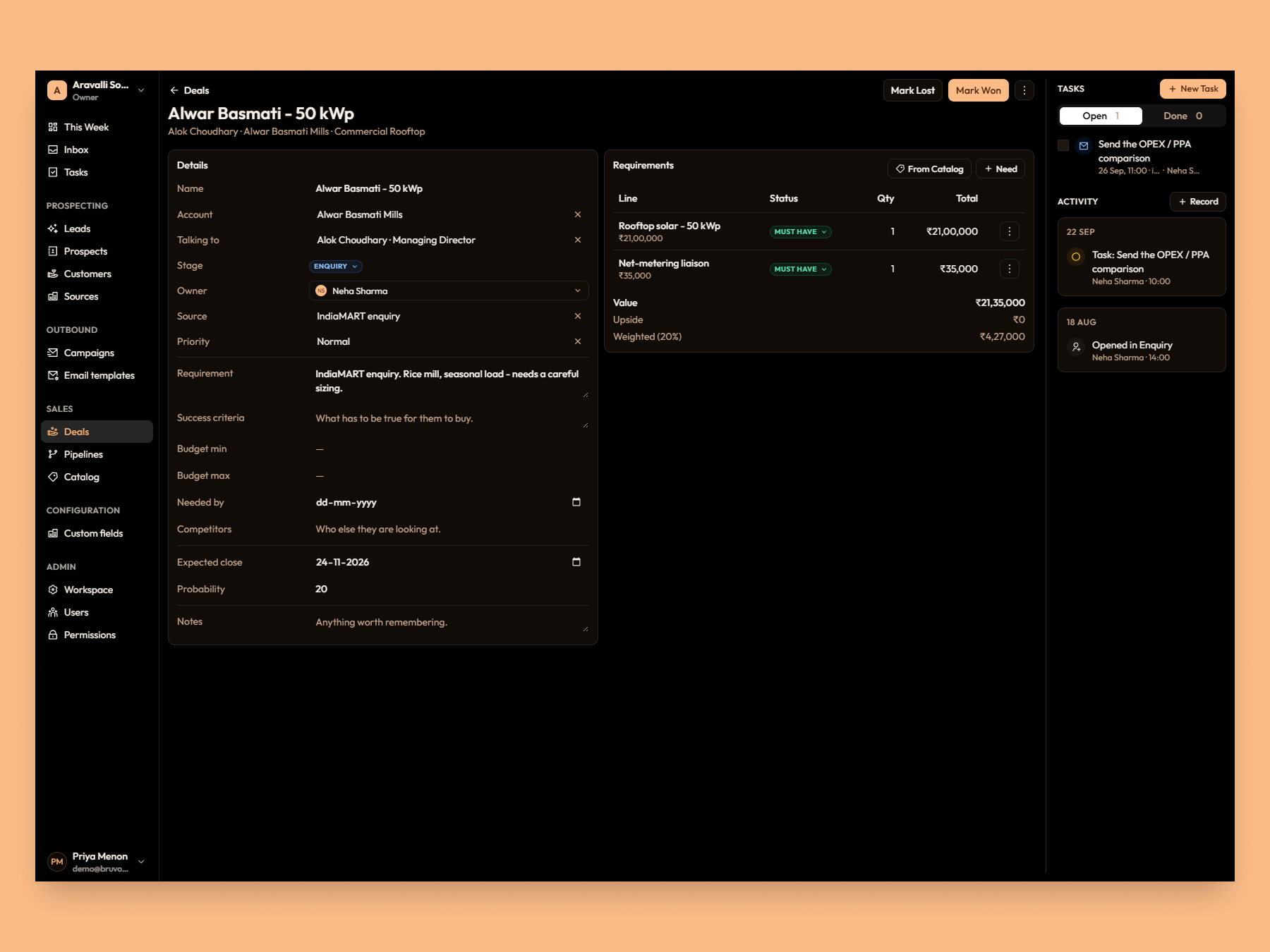Viewport: 1270px width, 952px height.
Task: Open Permissions under Admin
Action: 97,635
